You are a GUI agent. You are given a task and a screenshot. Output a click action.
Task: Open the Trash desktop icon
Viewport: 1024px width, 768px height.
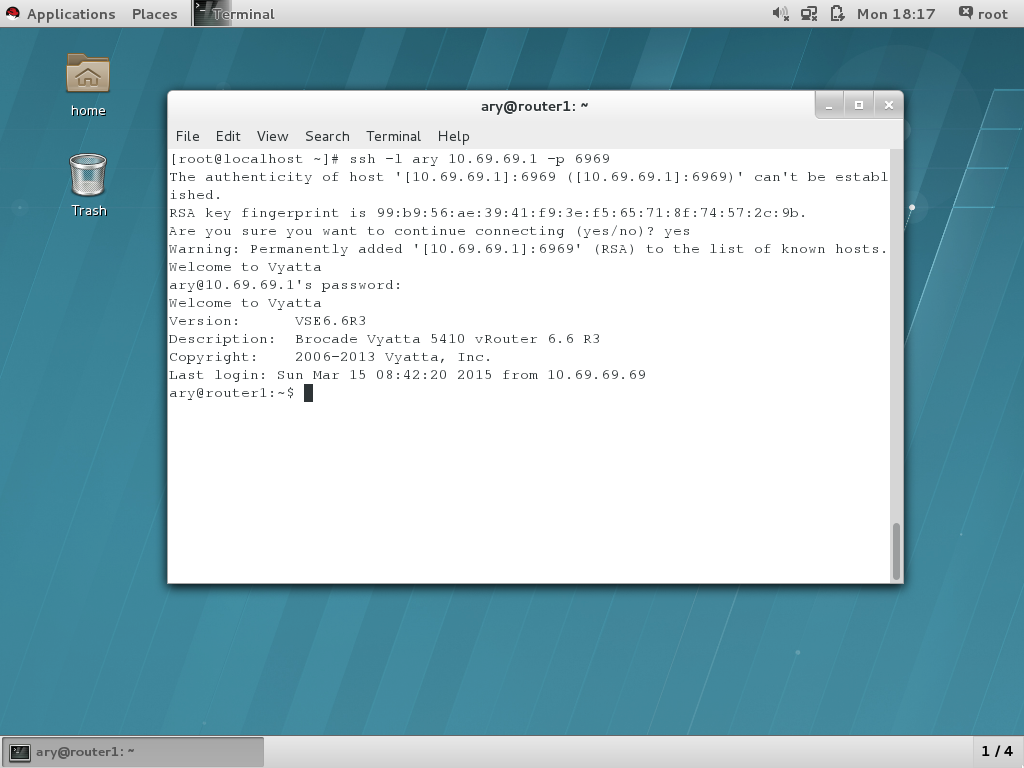88,174
